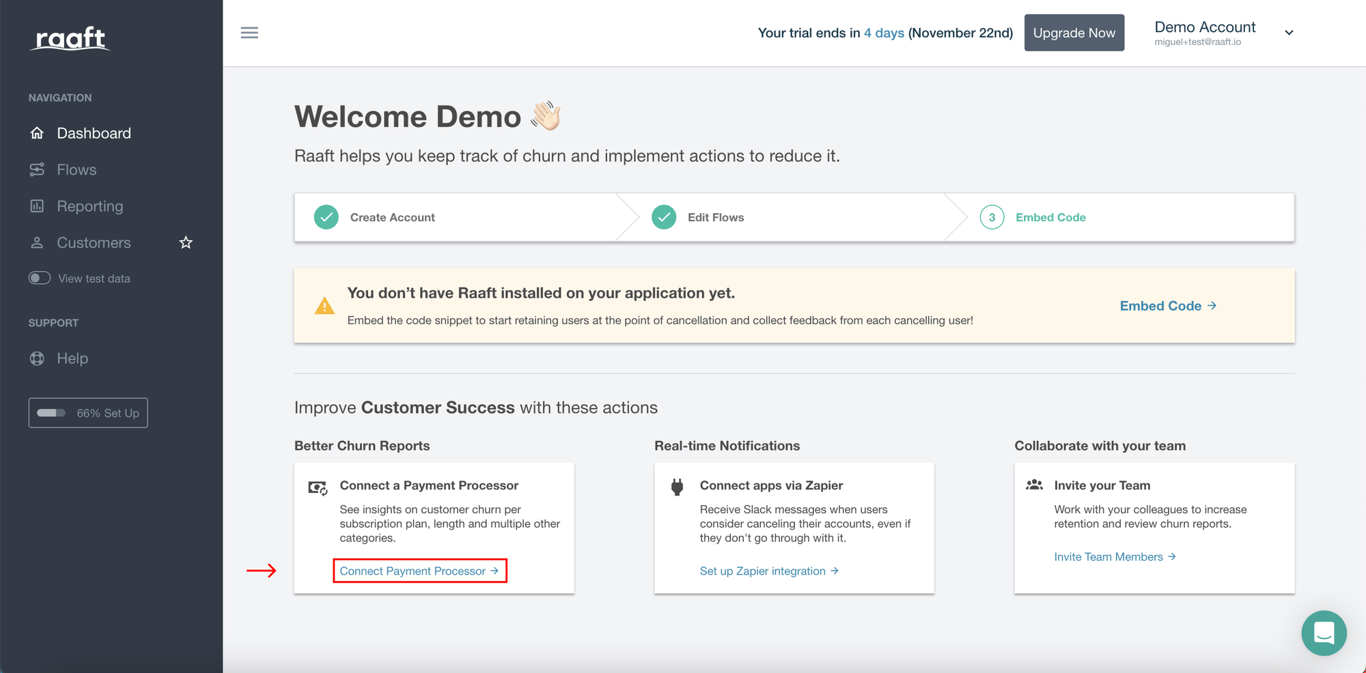Open Reporting in the sidebar

pos(90,206)
